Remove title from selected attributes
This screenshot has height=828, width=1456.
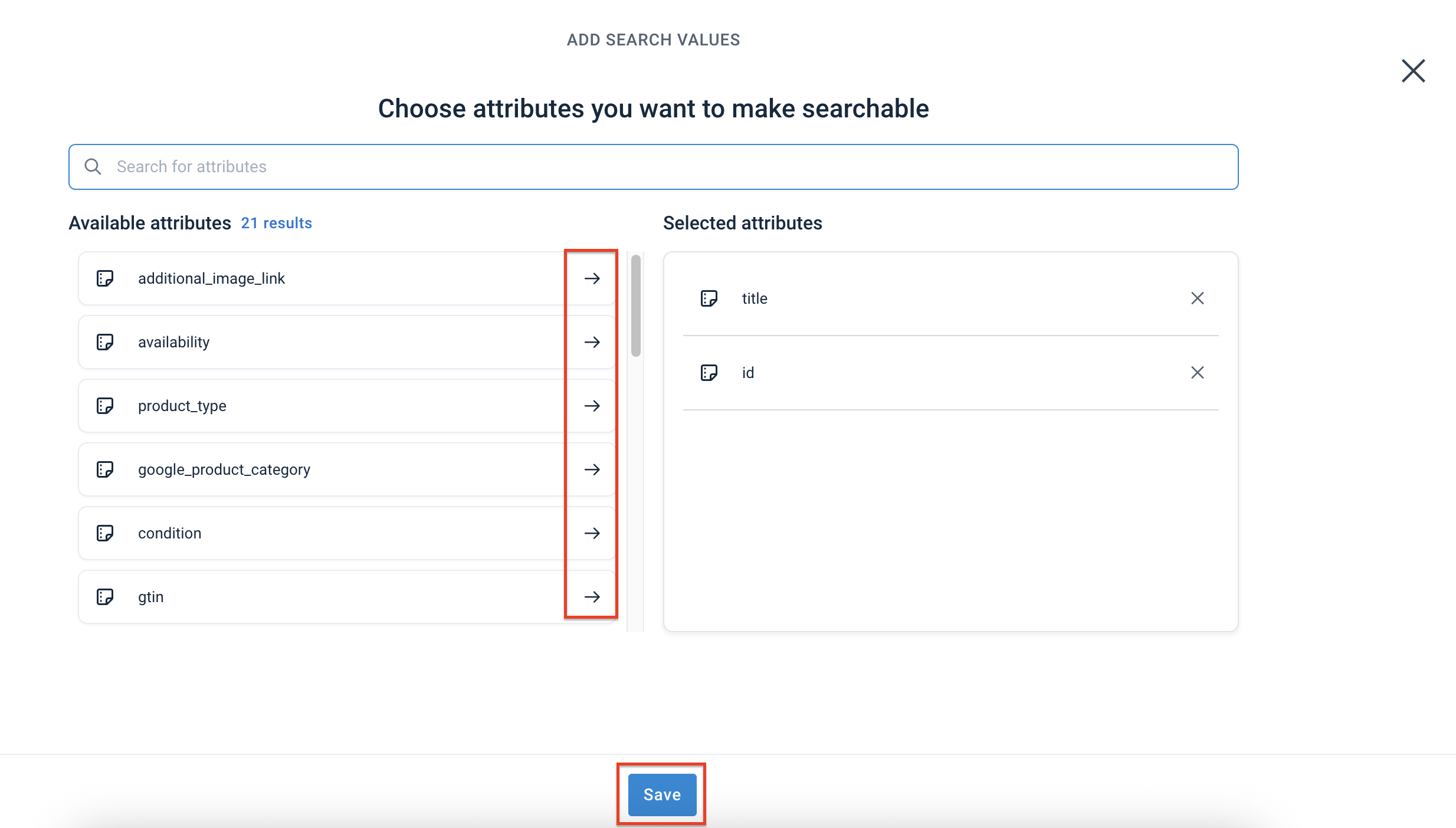tap(1198, 298)
